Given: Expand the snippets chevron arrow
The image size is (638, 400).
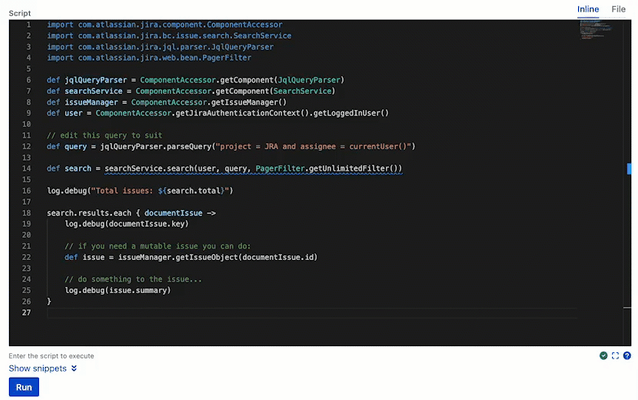Looking at the screenshot, I should pos(74,368).
